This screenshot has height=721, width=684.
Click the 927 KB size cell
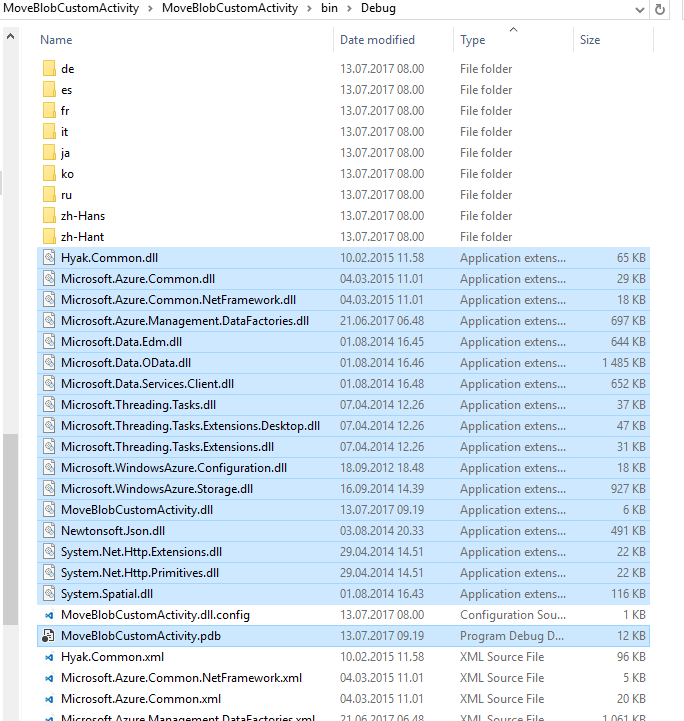click(x=628, y=489)
